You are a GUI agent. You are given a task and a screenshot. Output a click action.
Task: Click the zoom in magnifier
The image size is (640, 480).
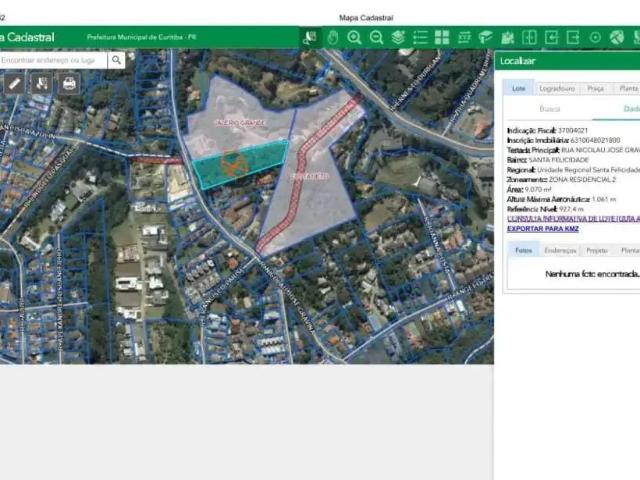354,37
